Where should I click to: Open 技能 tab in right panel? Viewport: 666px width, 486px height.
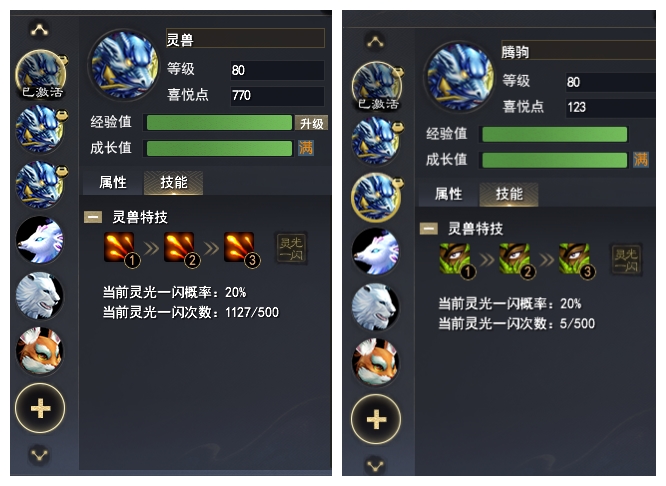509,194
